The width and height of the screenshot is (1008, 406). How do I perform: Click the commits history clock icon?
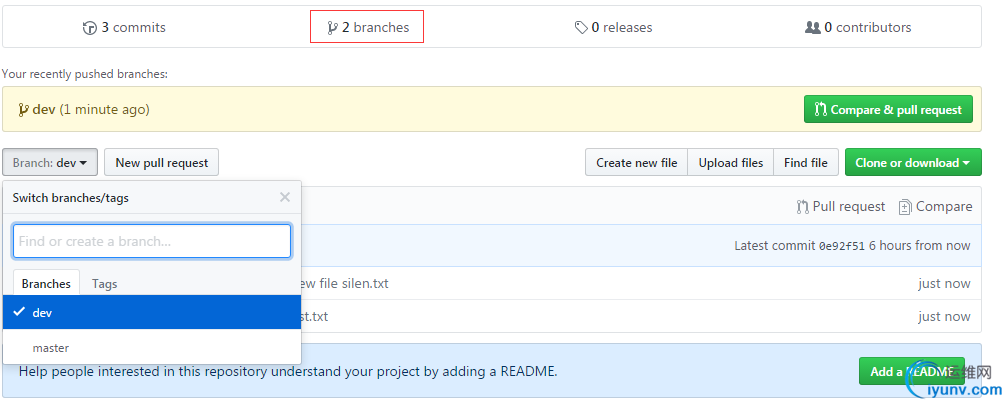click(90, 28)
